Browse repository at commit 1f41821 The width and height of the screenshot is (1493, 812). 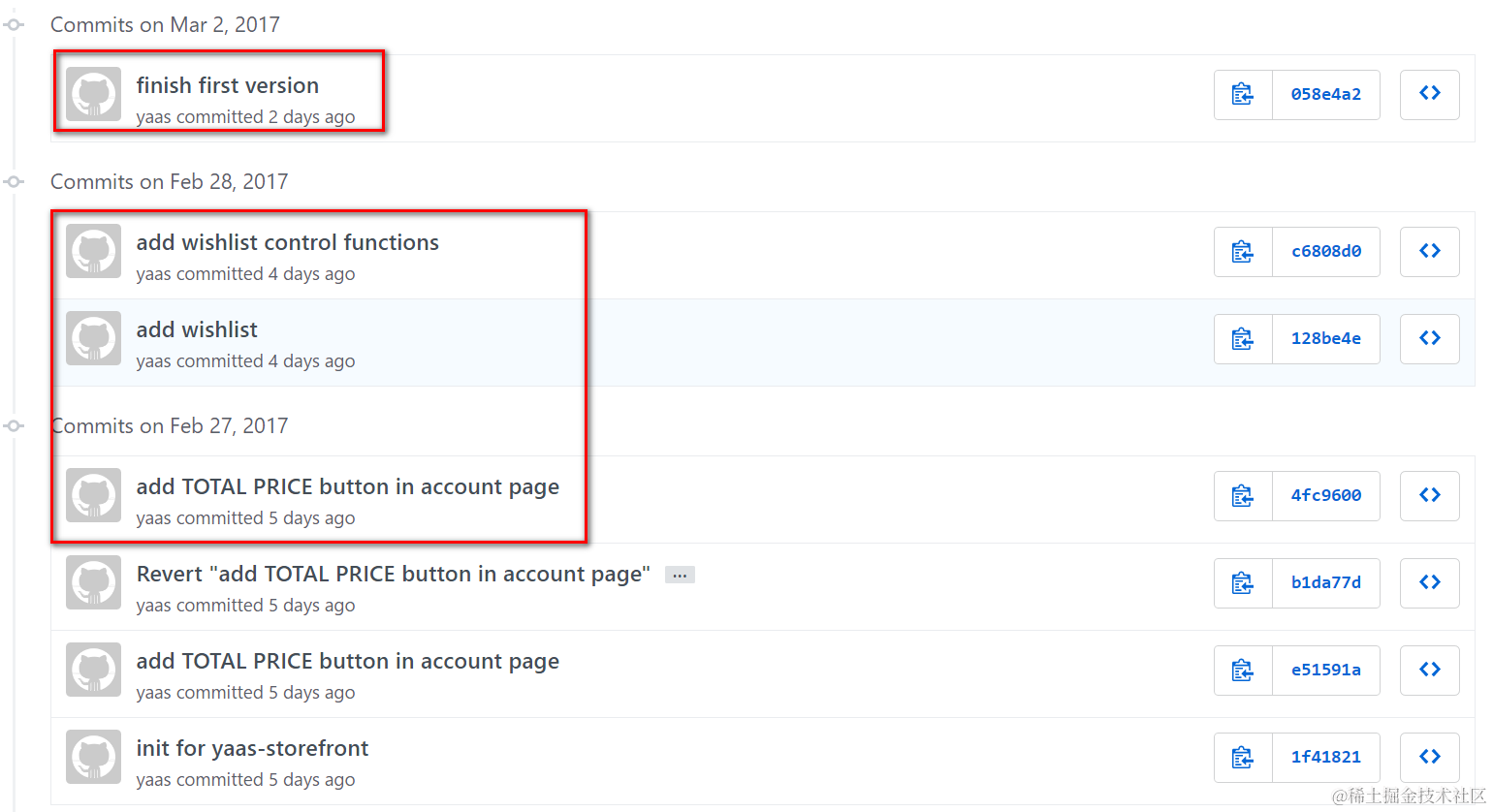(1430, 757)
